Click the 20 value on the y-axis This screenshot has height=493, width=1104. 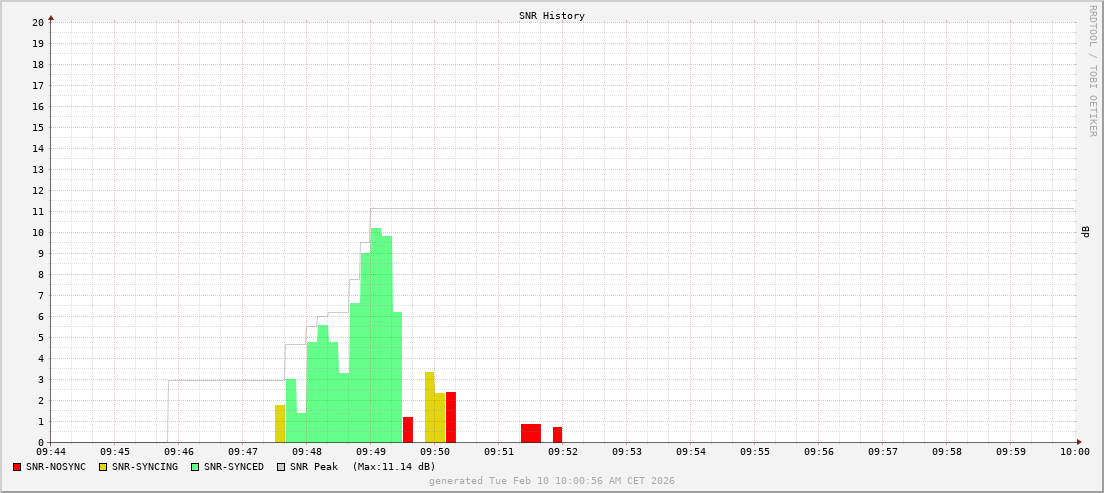pyautogui.click(x=37, y=22)
